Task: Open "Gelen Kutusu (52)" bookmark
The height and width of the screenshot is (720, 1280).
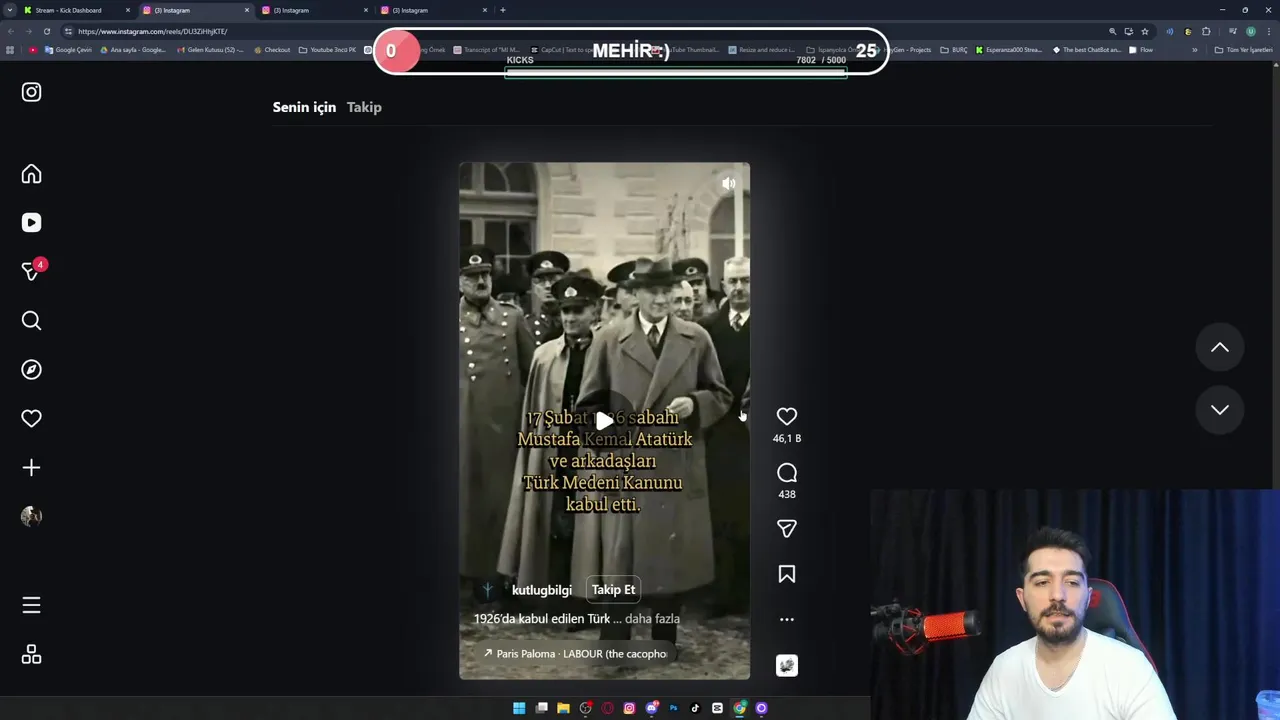Action: click(208, 50)
